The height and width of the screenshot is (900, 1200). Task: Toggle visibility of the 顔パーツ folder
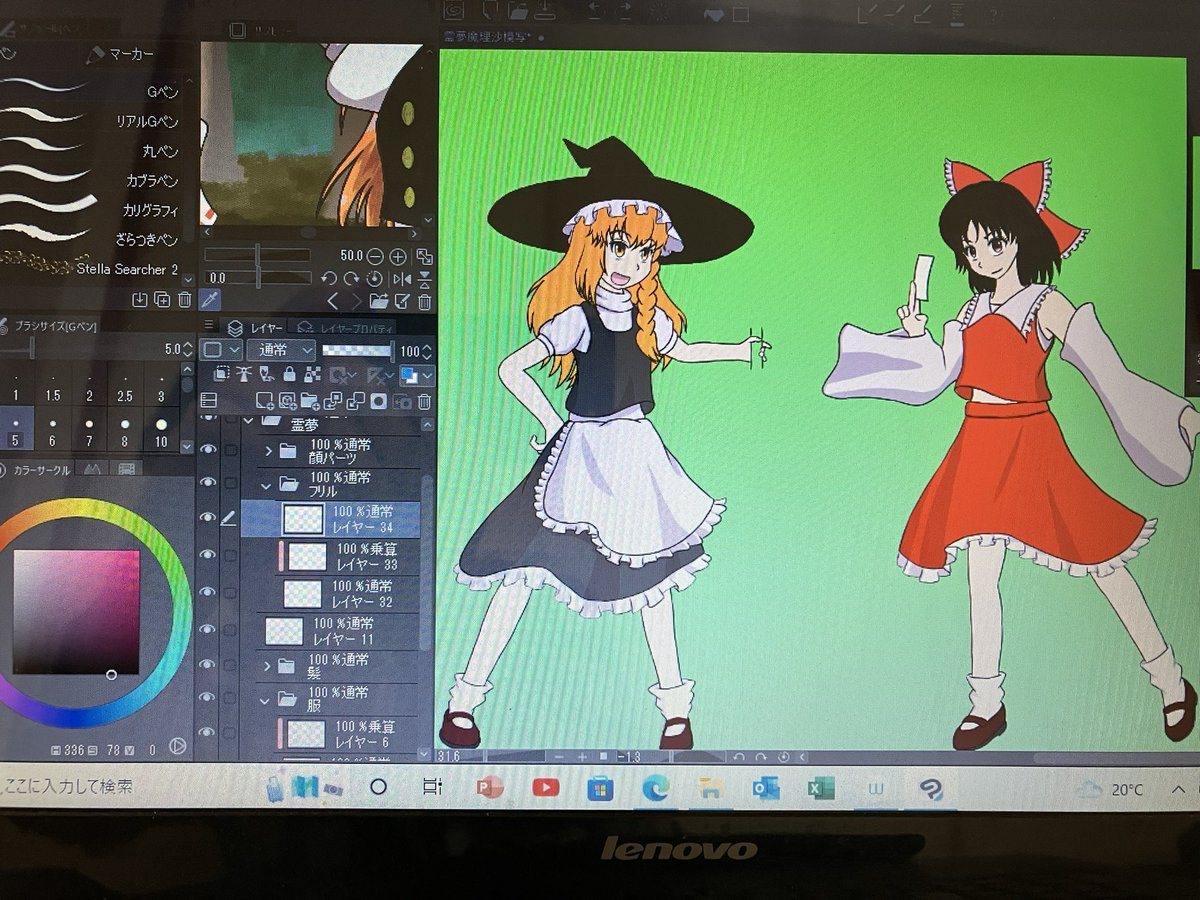pyautogui.click(x=209, y=449)
